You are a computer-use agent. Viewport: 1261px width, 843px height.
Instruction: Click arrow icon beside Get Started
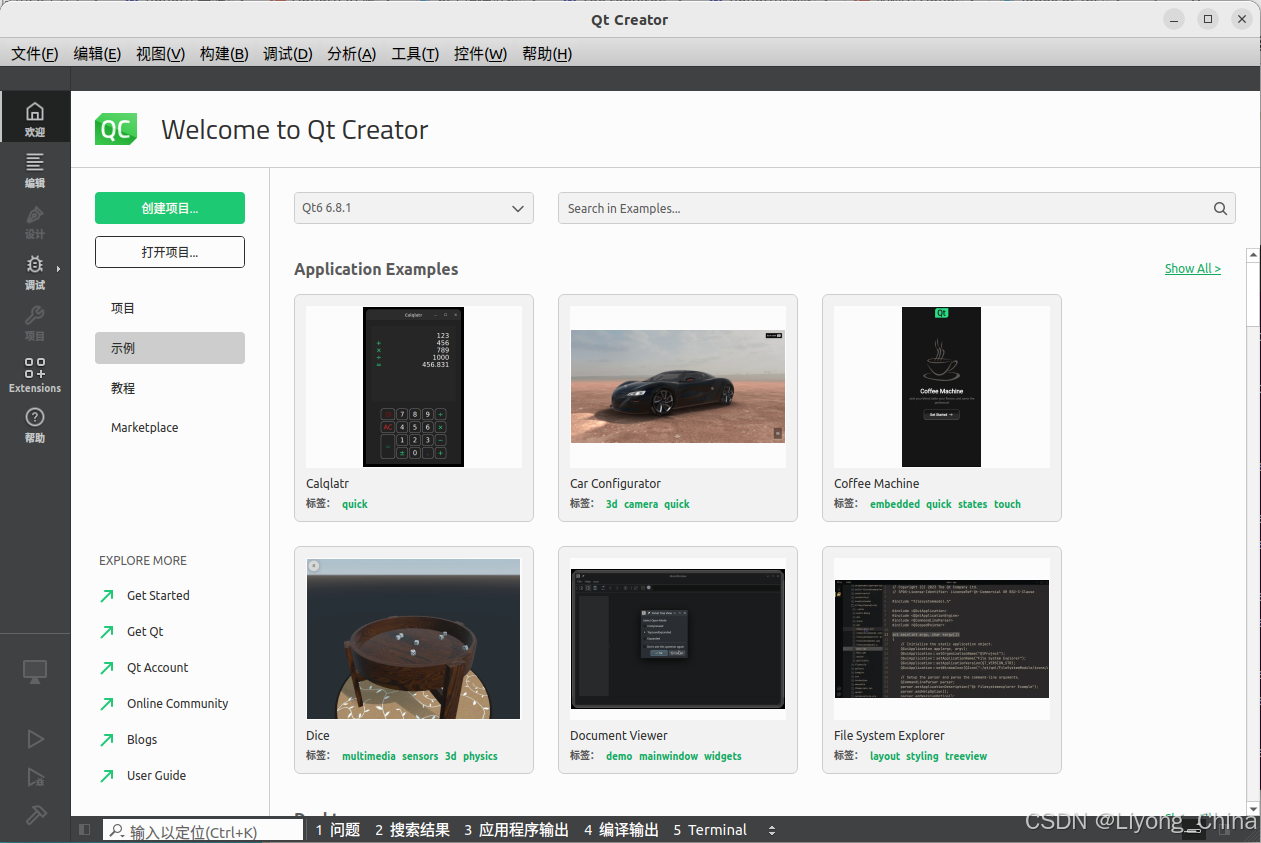(x=107, y=596)
